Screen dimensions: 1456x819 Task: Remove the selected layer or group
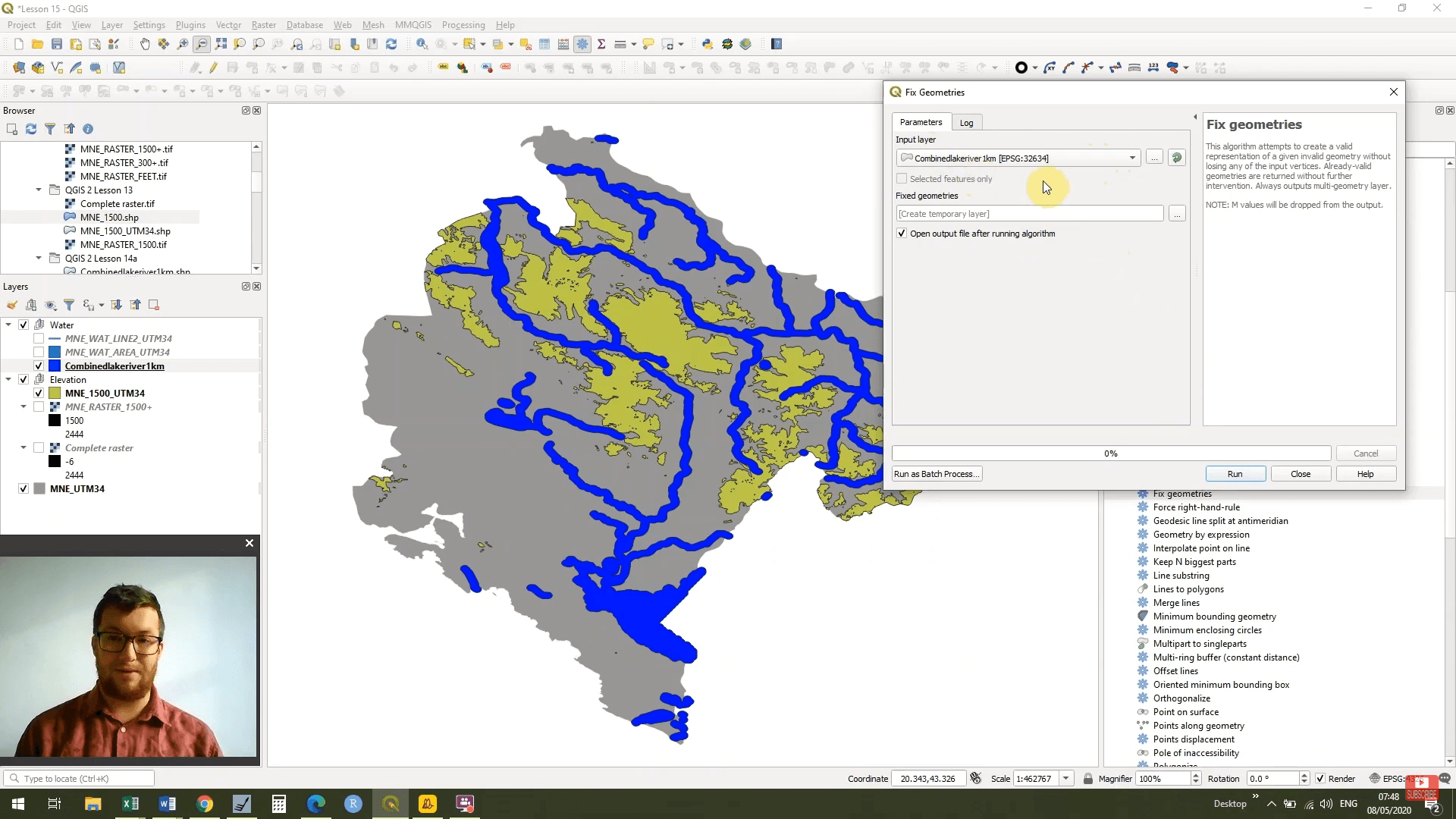click(154, 305)
